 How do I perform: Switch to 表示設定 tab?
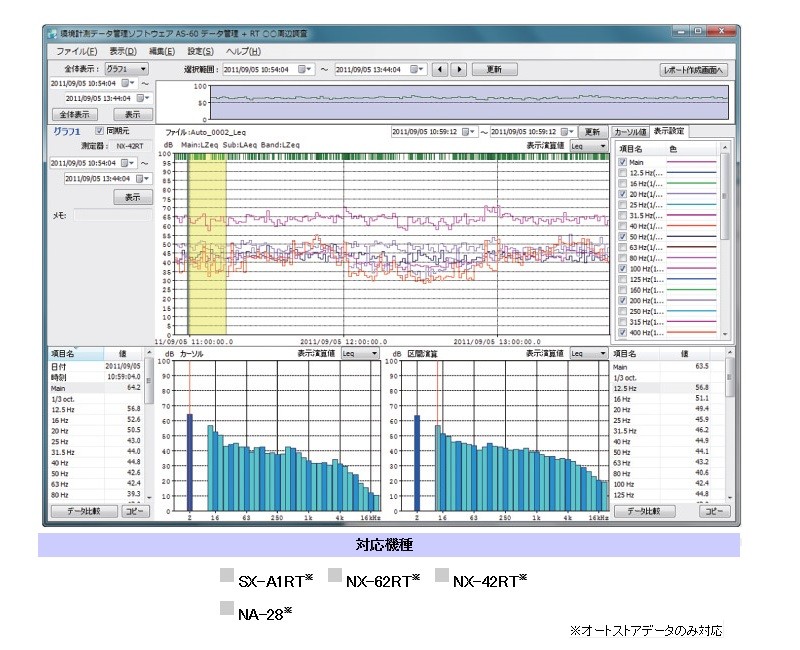click(x=669, y=131)
